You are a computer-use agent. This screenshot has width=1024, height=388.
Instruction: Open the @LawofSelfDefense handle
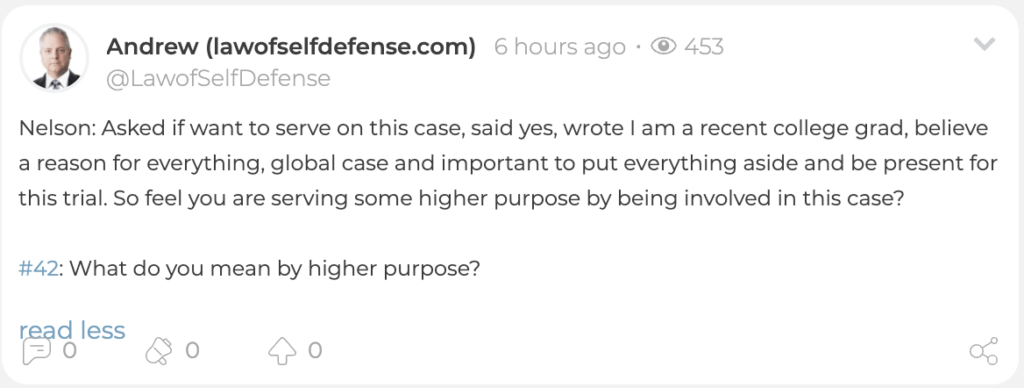(x=218, y=78)
